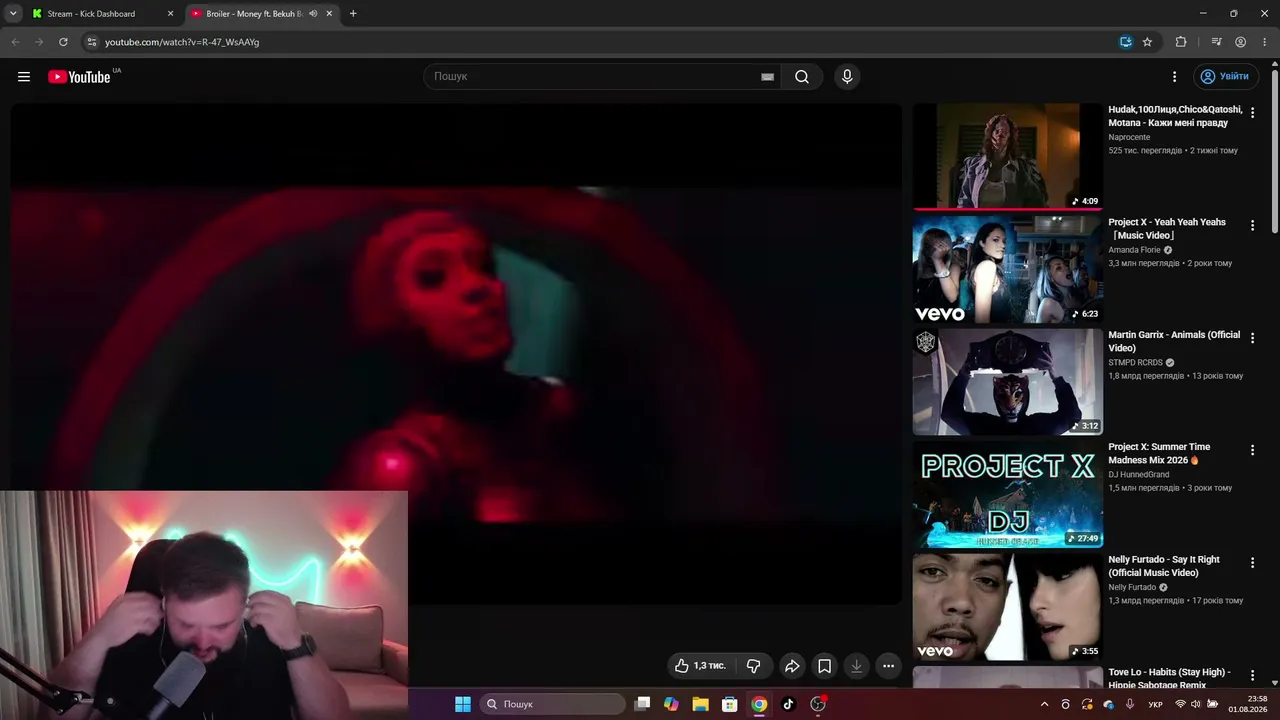View site information next to the URL
Image resolution: width=1280 pixels, height=720 pixels.
(x=91, y=42)
